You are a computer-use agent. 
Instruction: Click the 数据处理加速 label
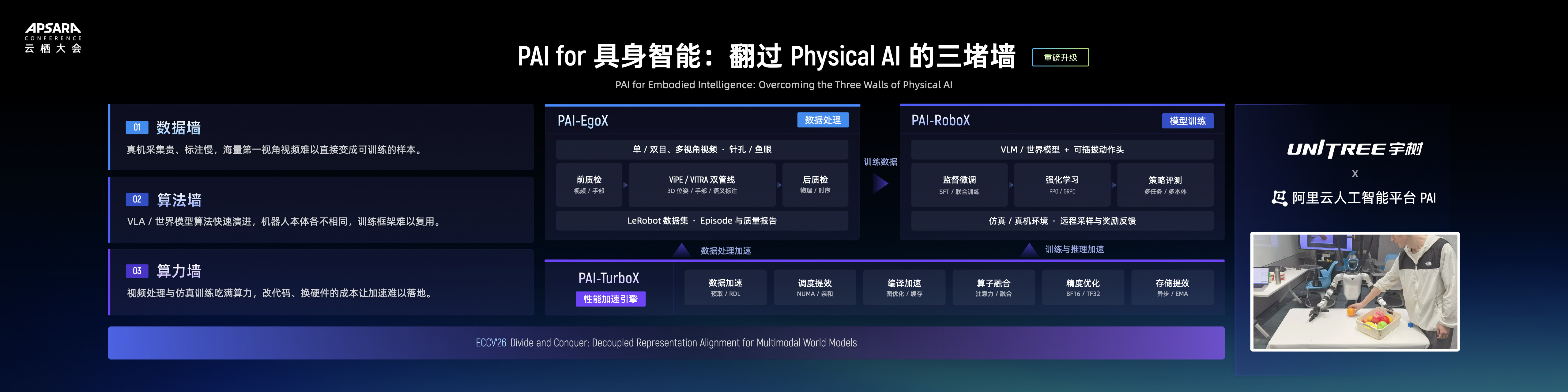pyautogui.click(x=726, y=251)
